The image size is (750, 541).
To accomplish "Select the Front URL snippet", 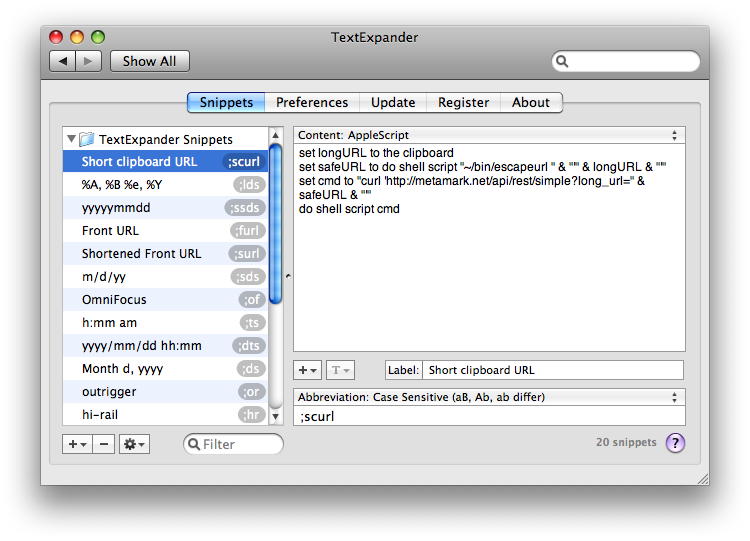I will pyautogui.click(x=165, y=231).
